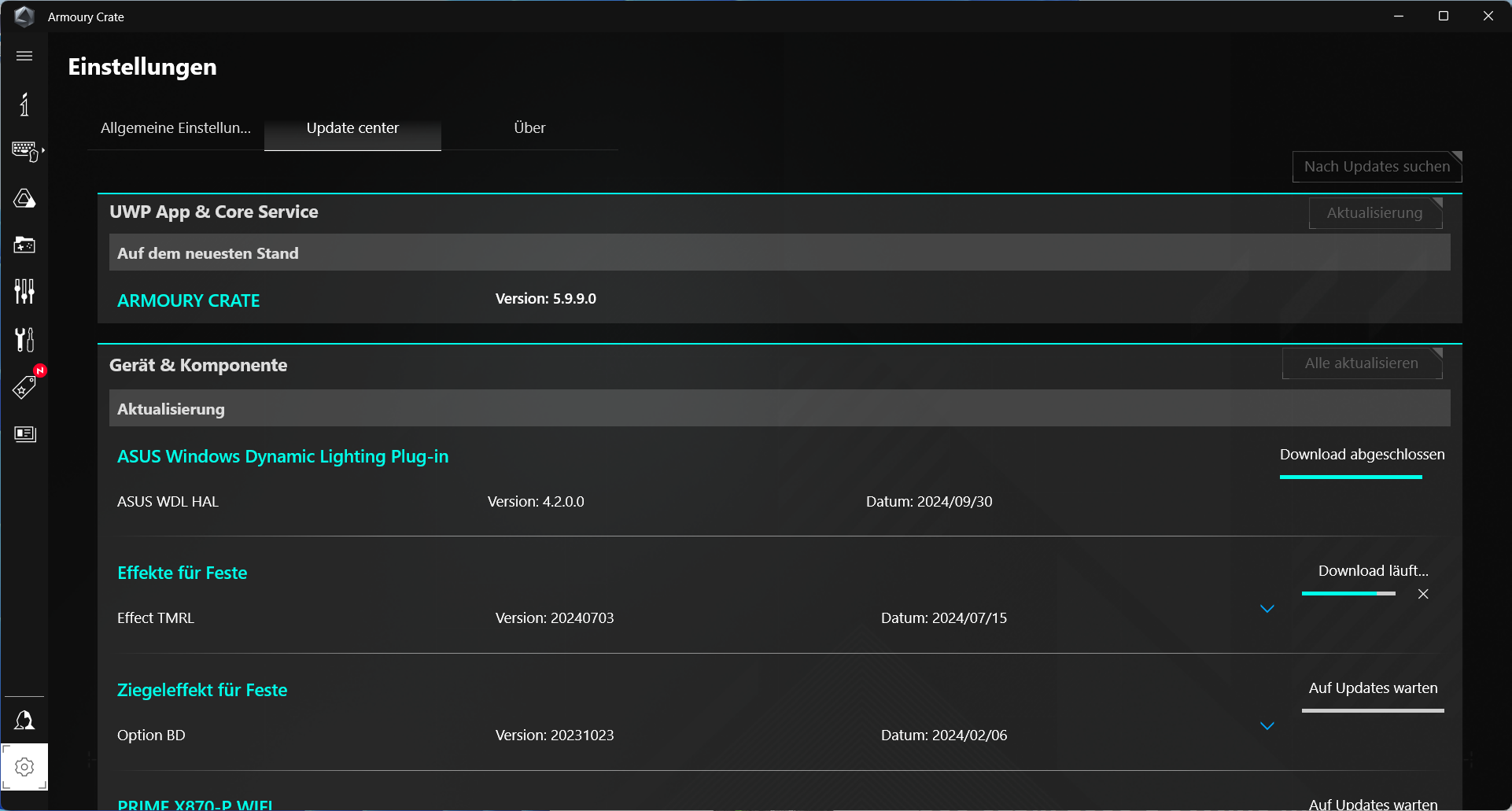
Task: Click the Download abgeschlossen status text
Action: point(1363,455)
